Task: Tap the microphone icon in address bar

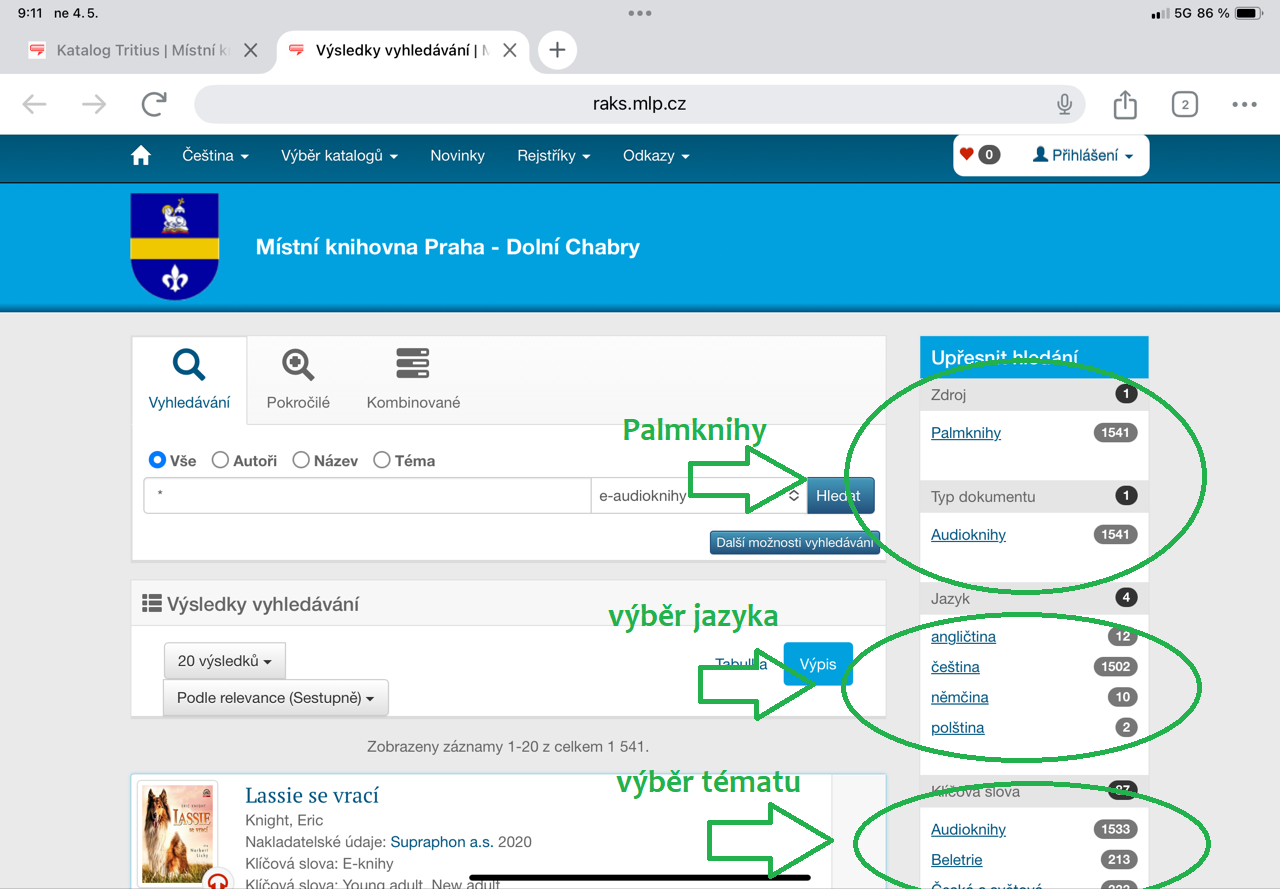Action: point(1064,104)
